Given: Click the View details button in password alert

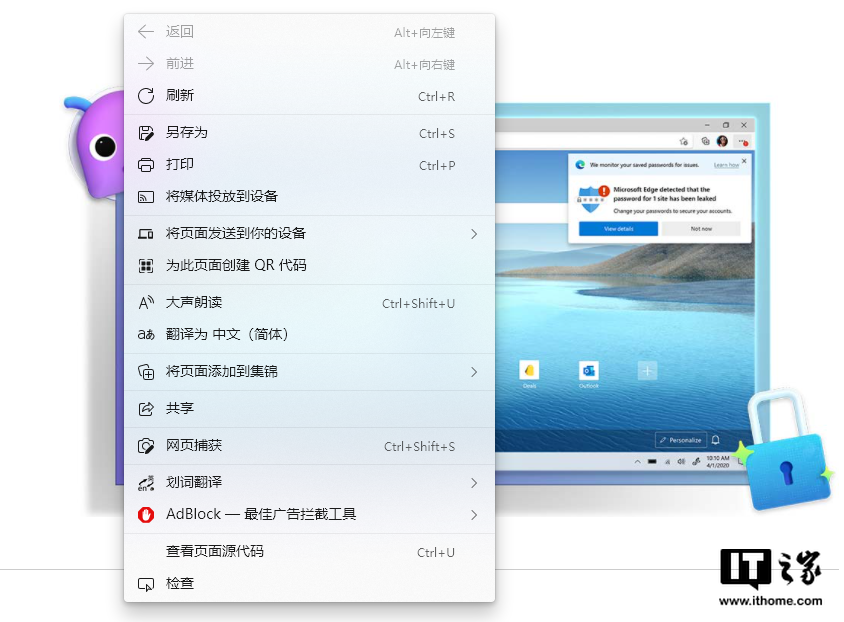Looking at the screenshot, I should coord(618,229).
